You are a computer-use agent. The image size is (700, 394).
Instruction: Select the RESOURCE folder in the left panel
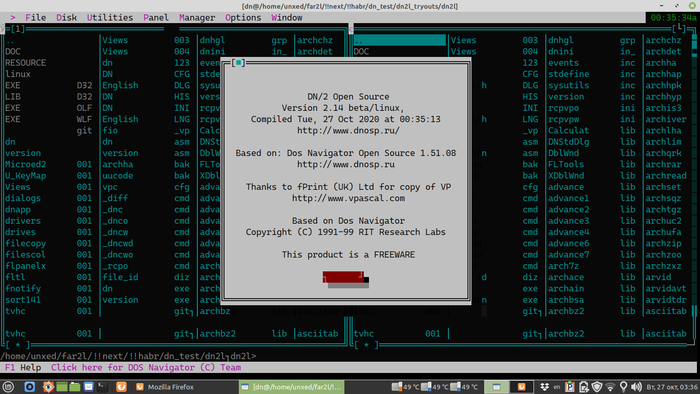(x=25, y=63)
